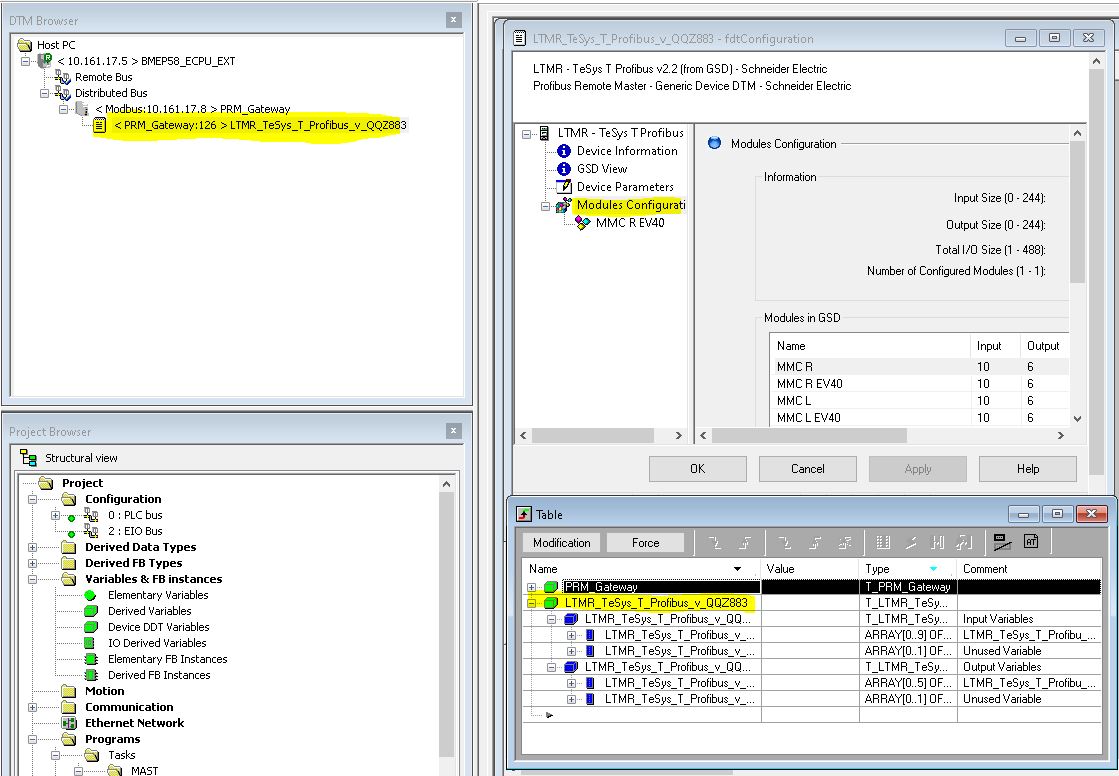Click the Elementary Variables green circle icon
The image size is (1119, 776).
[x=90, y=595]
